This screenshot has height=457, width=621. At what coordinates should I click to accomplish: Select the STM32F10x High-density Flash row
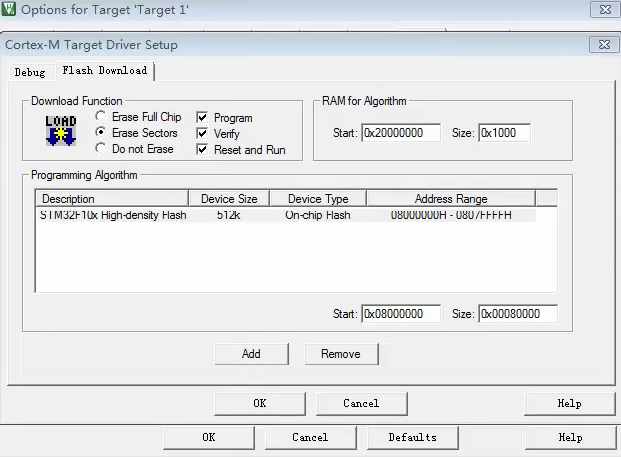[x=286, y=215]
